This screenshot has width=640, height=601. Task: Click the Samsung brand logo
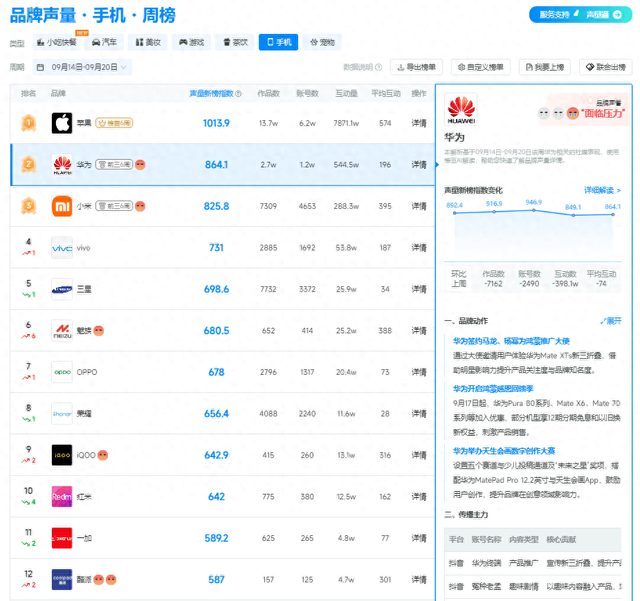pyautogui.click(x=62, y=289)
